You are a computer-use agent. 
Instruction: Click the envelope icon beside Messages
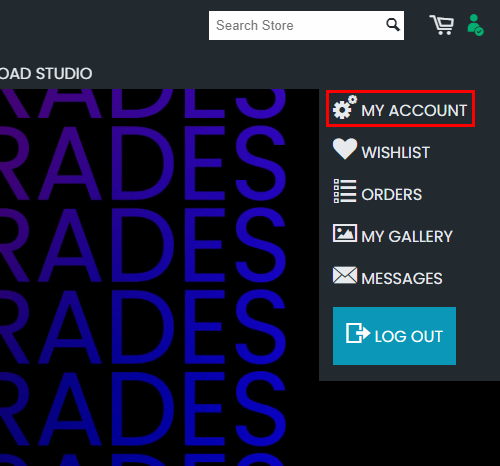(x=345, y=275)
